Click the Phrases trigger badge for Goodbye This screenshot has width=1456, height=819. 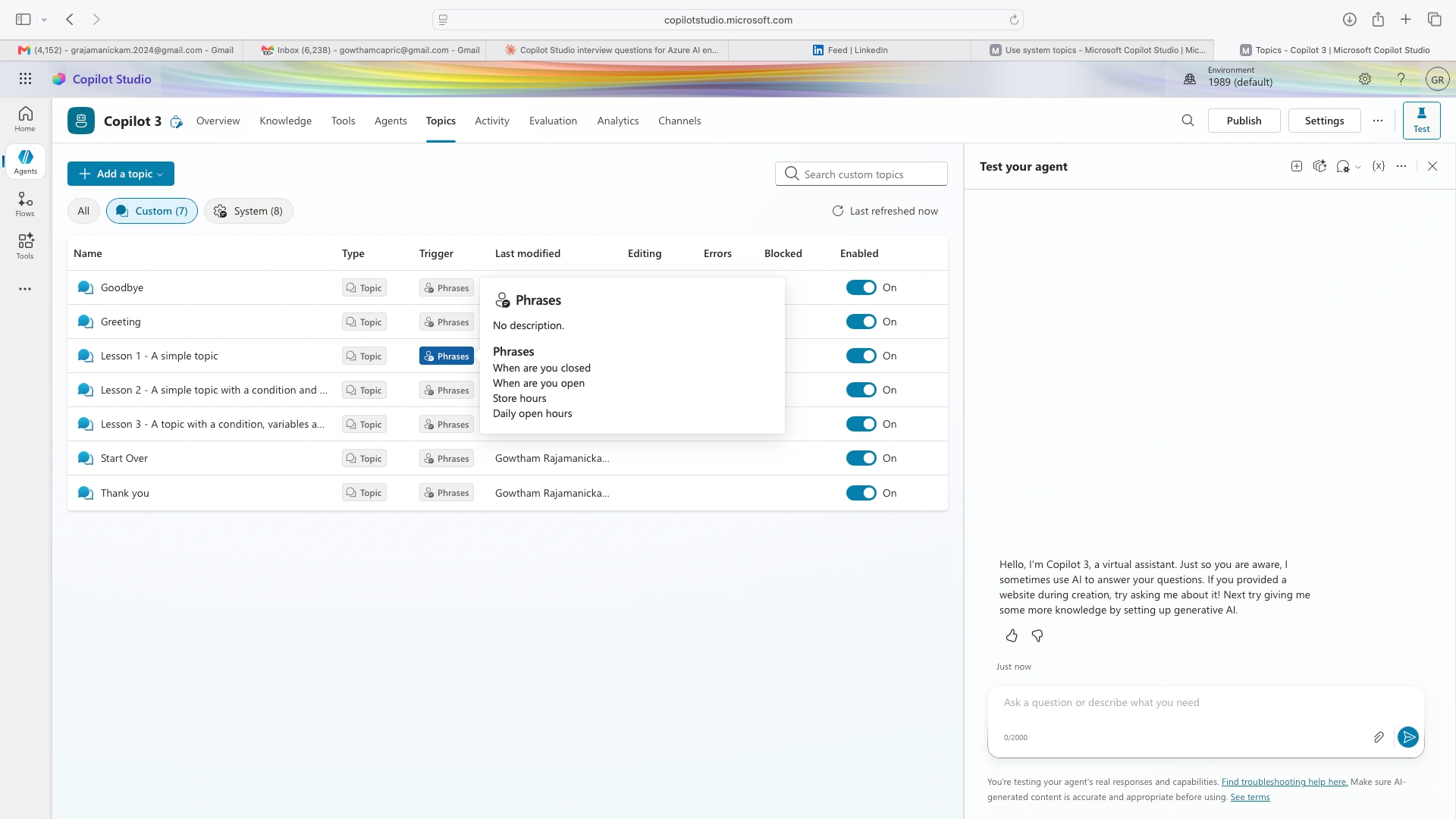[x=447, y=287]
